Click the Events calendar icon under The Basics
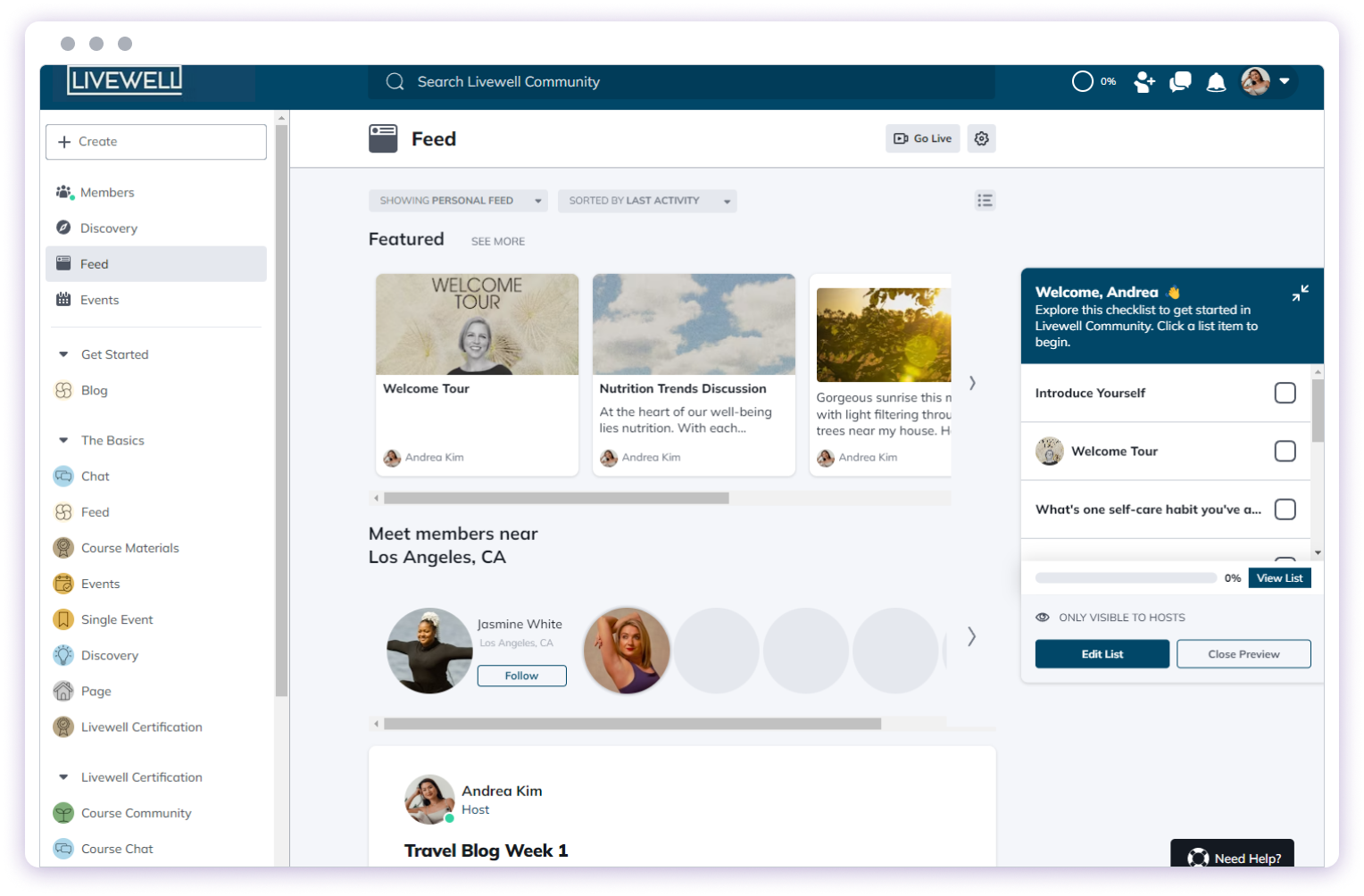Image resolution: width=1364 pixels, height=896 pixels. pyautogui.click(x=63, y=584)
